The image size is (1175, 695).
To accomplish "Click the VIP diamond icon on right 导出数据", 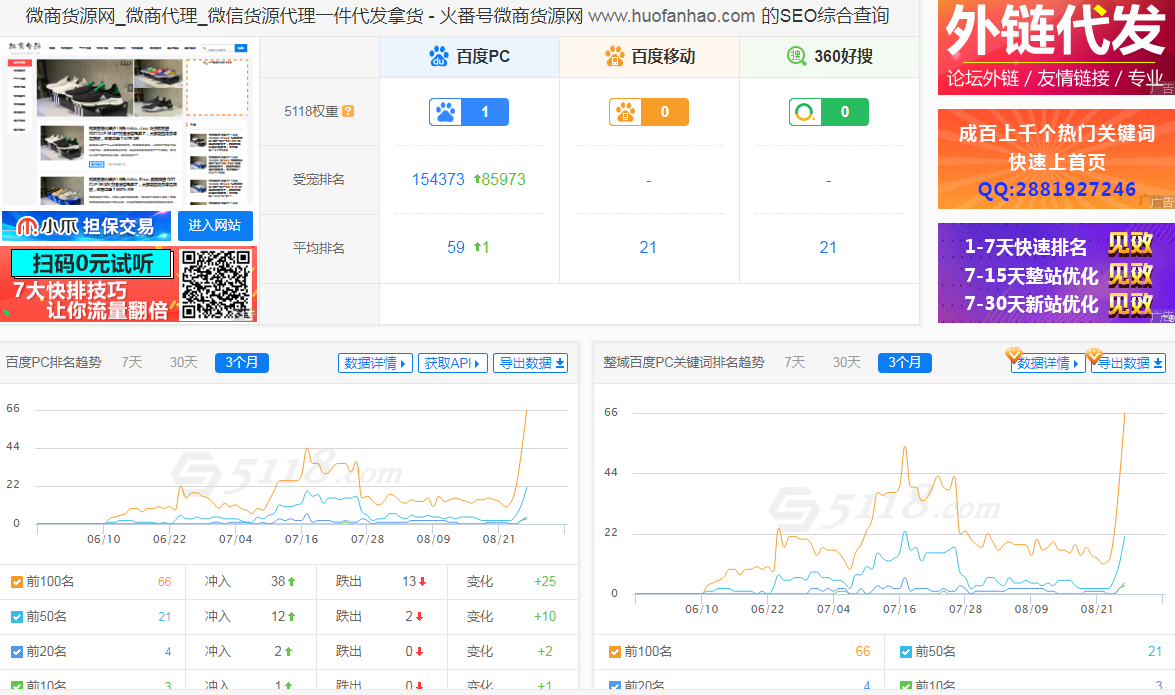I will pyautogui.click(x=1093, y=355).
